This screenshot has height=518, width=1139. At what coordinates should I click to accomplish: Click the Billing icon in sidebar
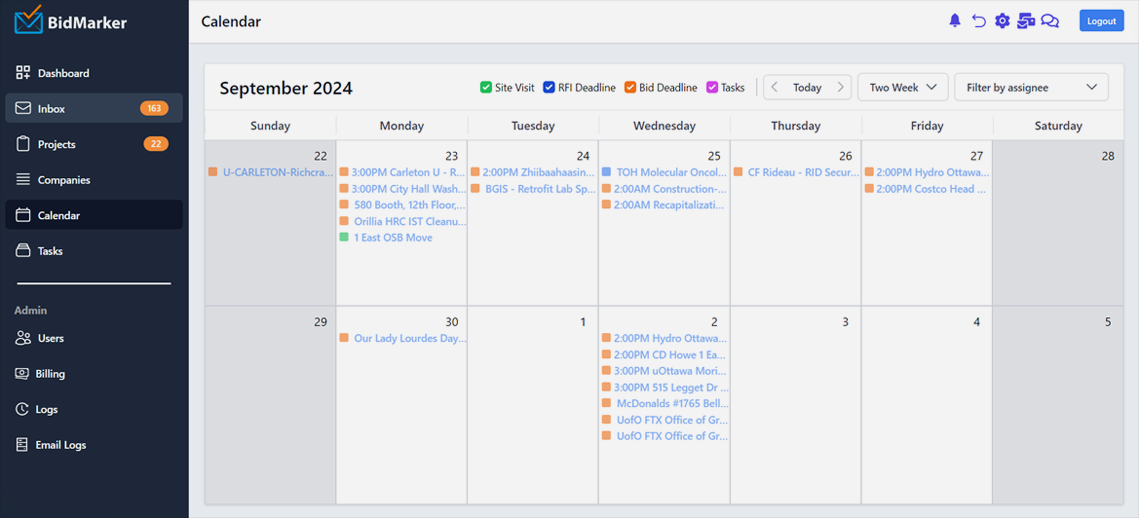pyautogui.click(x=22, y=374)
